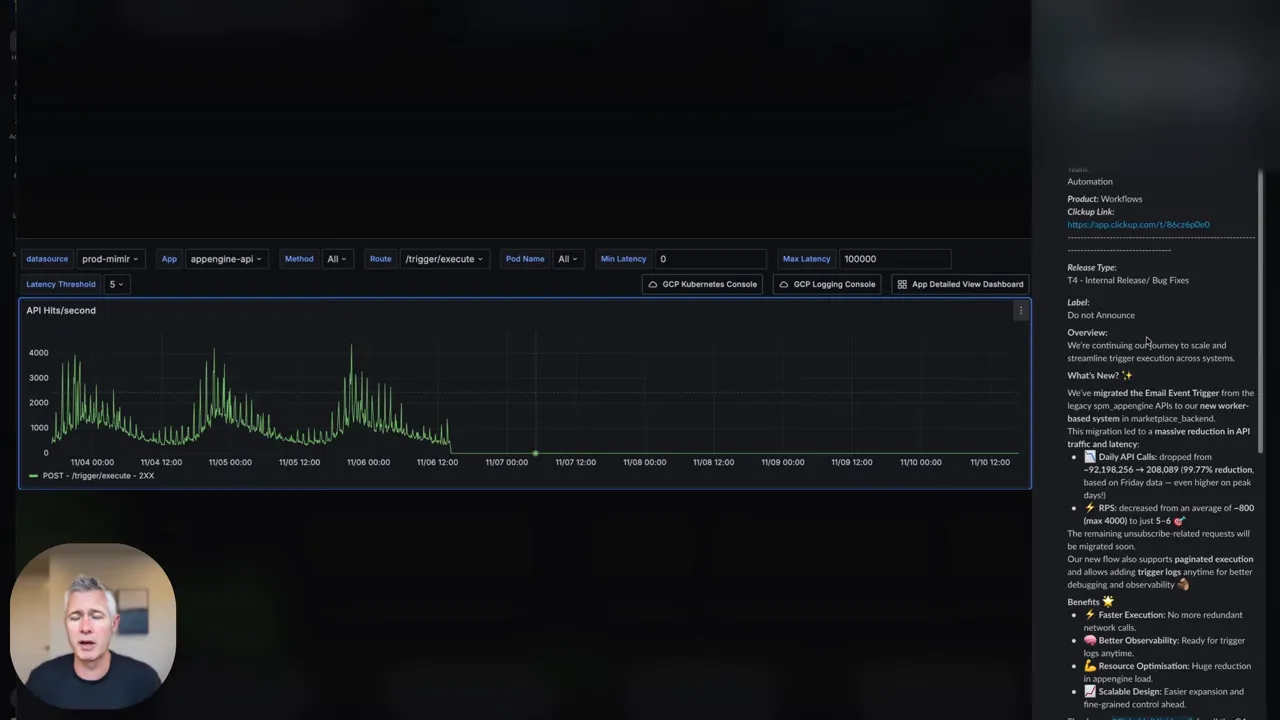The width and height of the screenshot is (1280, 720).
Task: Open the API Hits/second panel kebab menu
Action: (x=1020, y=311)
